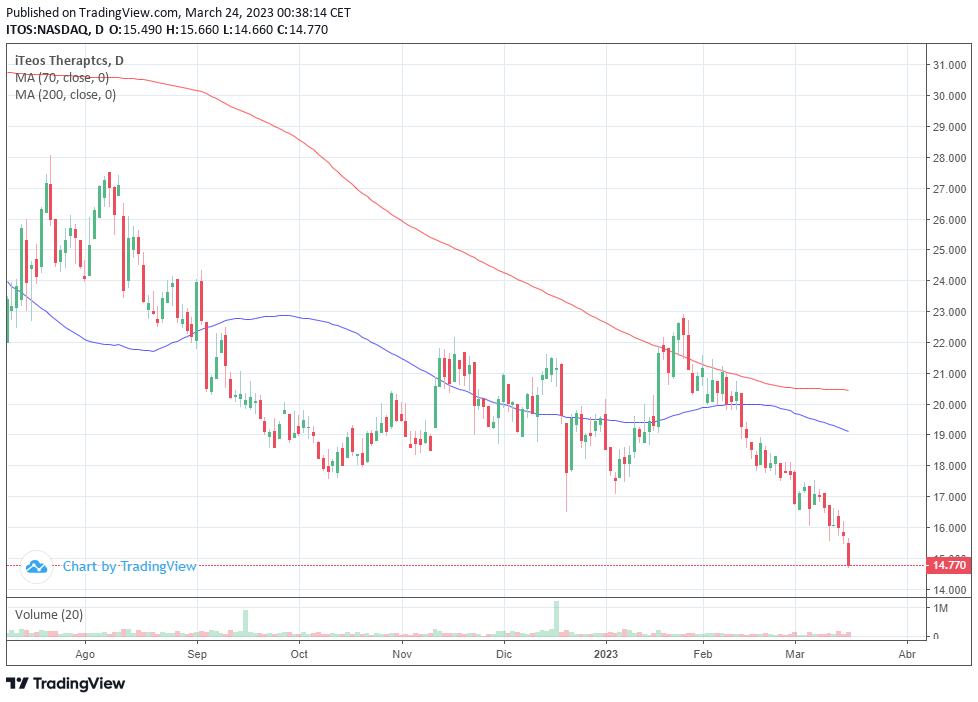Click the 28.000 price axis label

(949, 158)
